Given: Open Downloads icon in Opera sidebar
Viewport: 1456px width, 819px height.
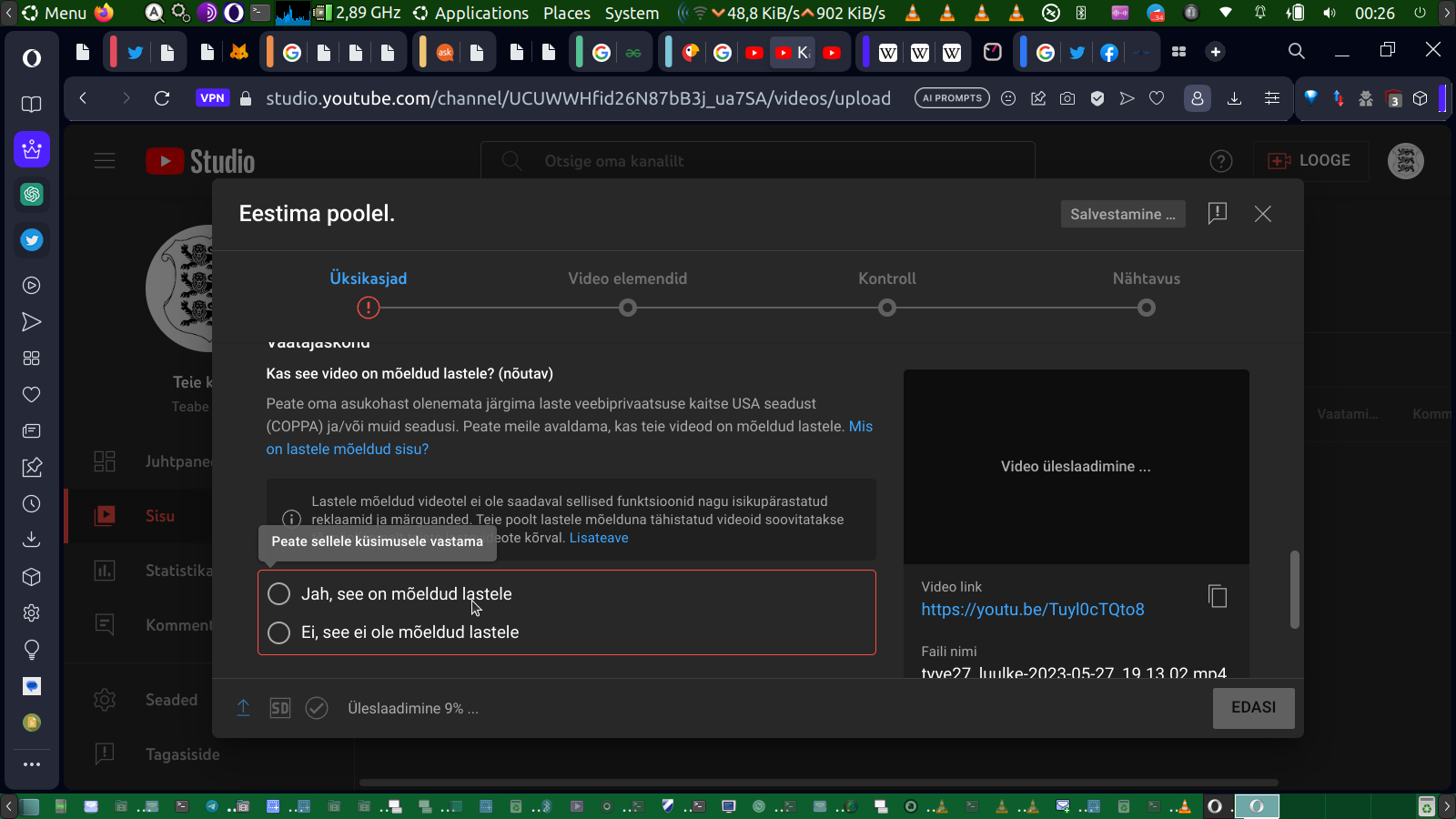Looking at the screenshot, I should pyautogui.click(x=32, y=541).
